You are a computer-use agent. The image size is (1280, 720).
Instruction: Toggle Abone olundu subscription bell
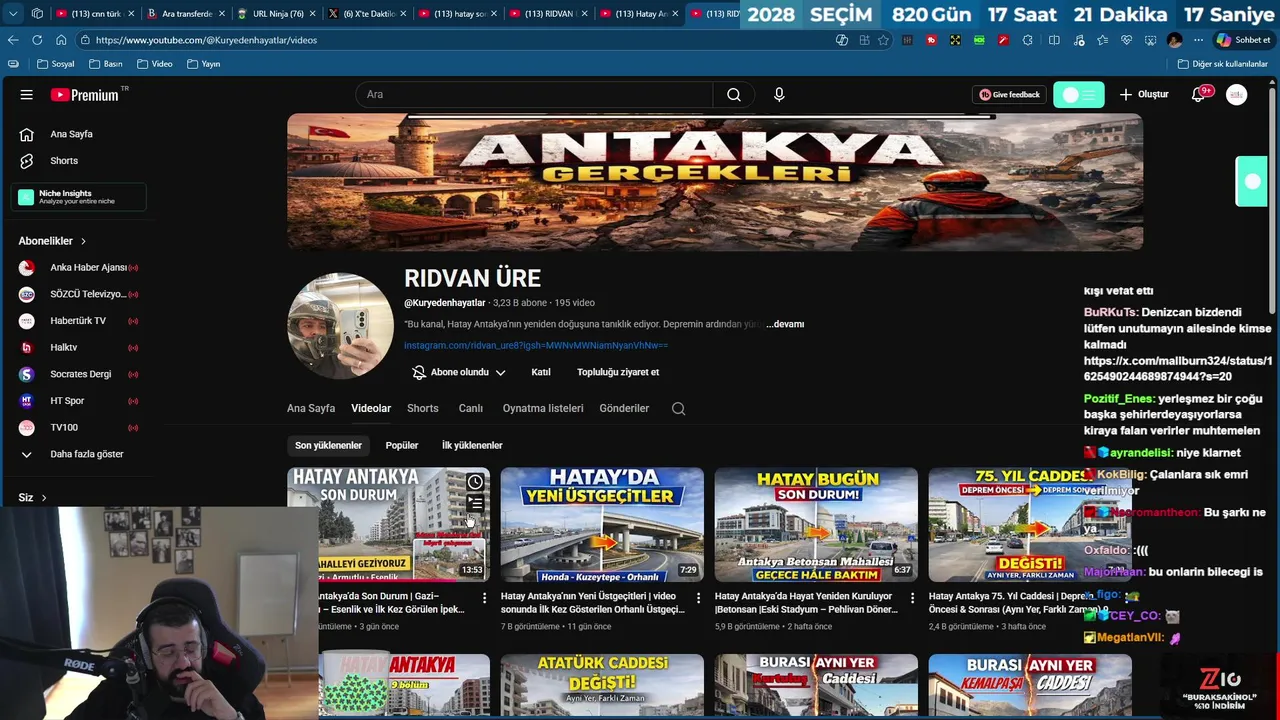coord(419,372)
